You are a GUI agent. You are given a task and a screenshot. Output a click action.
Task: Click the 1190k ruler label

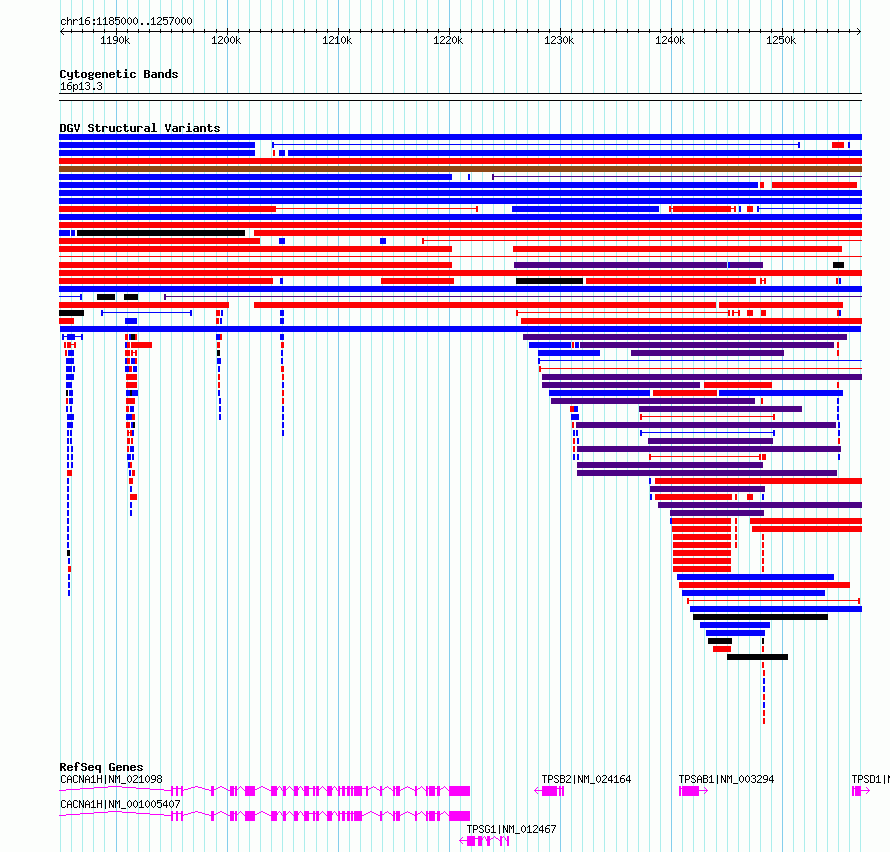click(115, 40)
